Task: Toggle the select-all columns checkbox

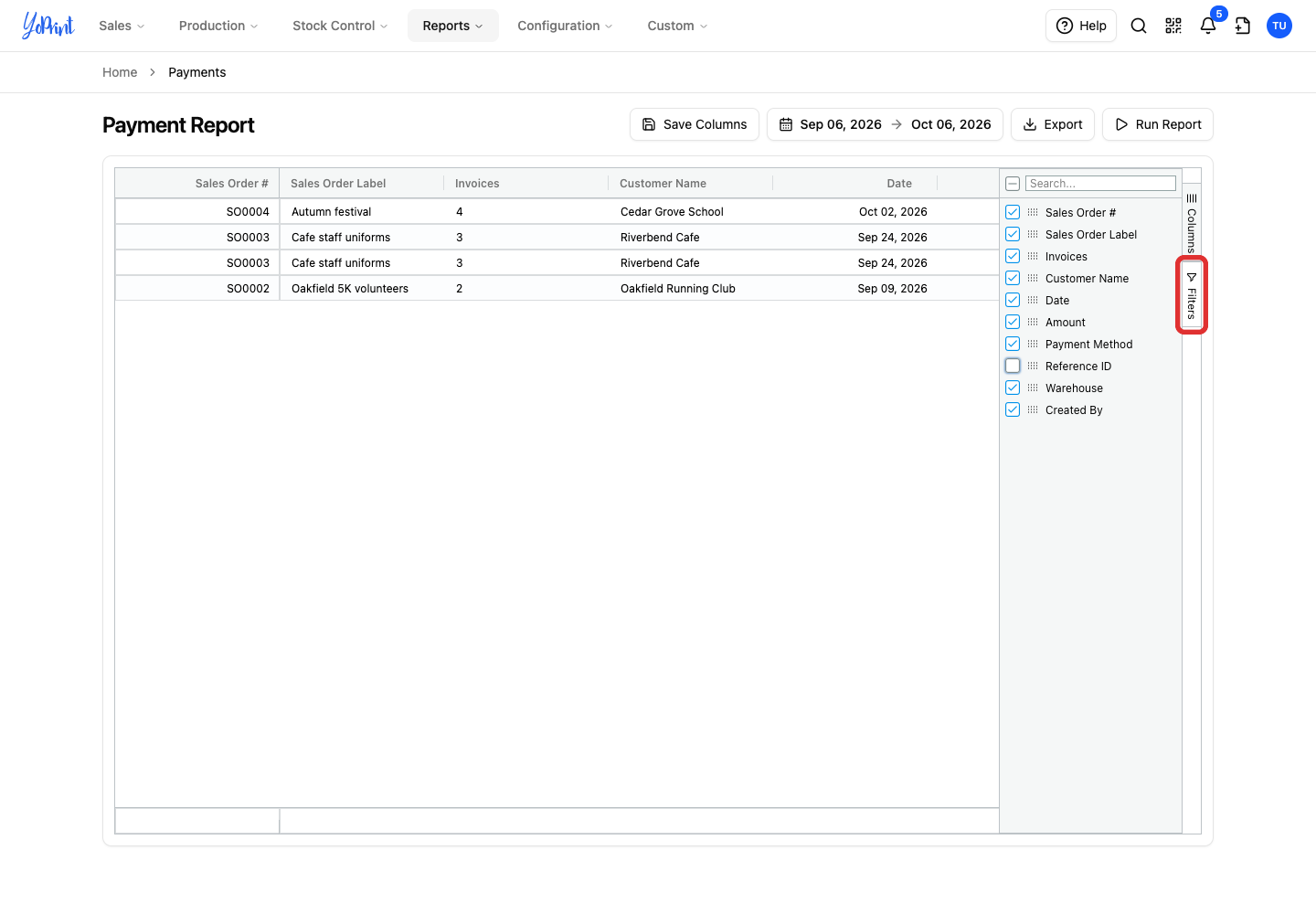Action: click(x=1013, y=184)
